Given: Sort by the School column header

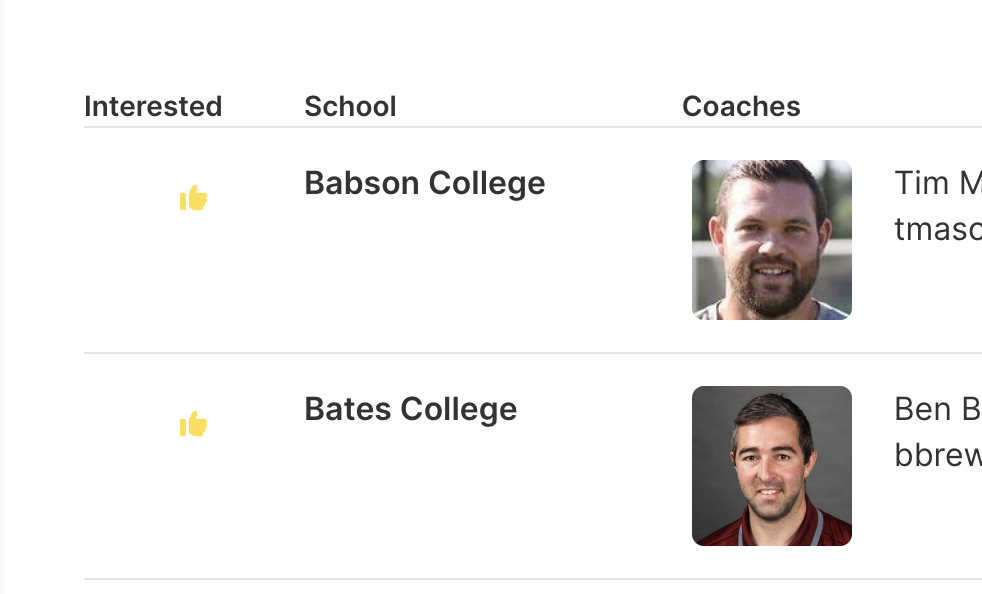Looking at the screenshot, I should point(350,106).
